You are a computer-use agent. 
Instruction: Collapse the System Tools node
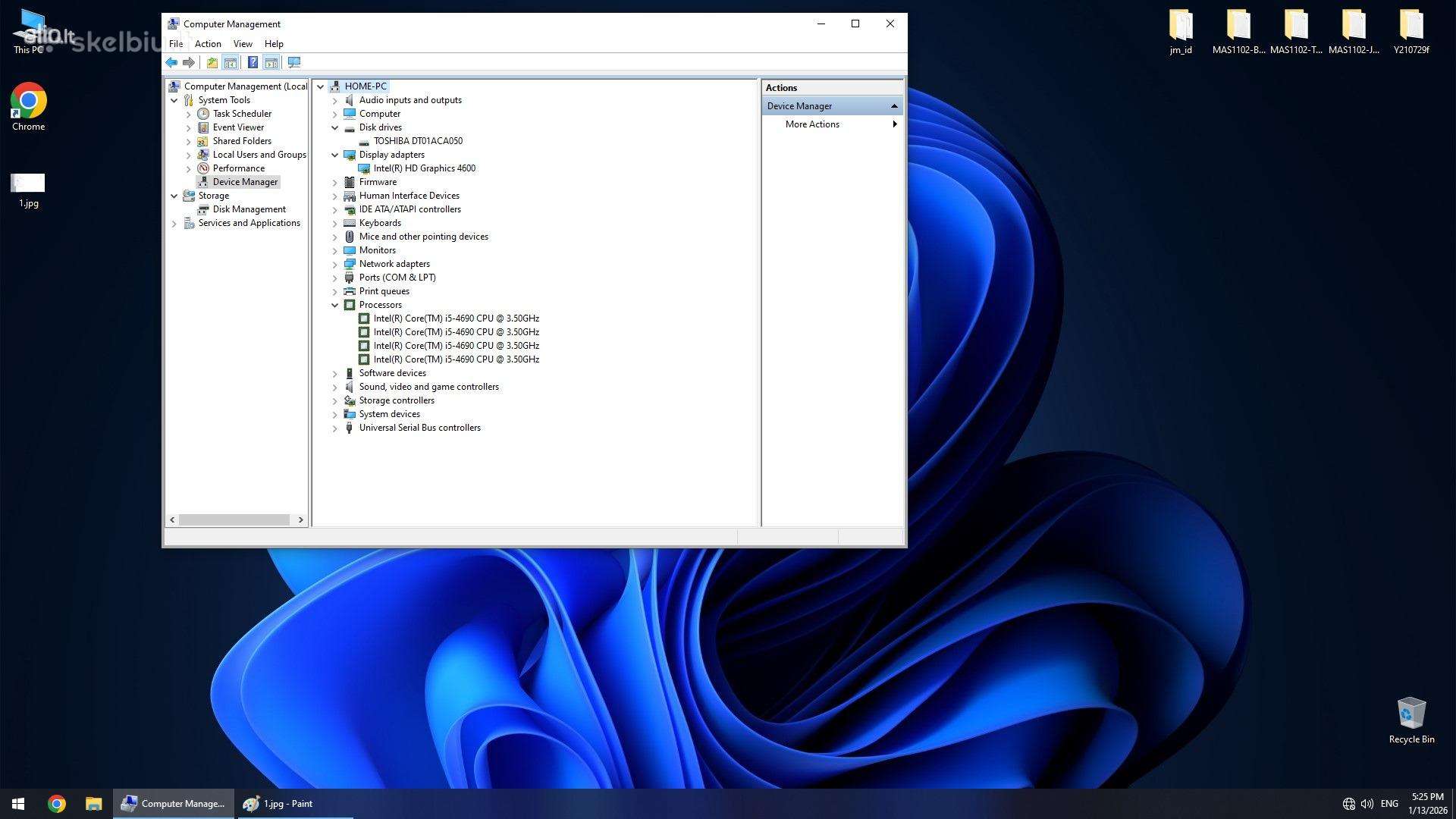click(174, 100)
